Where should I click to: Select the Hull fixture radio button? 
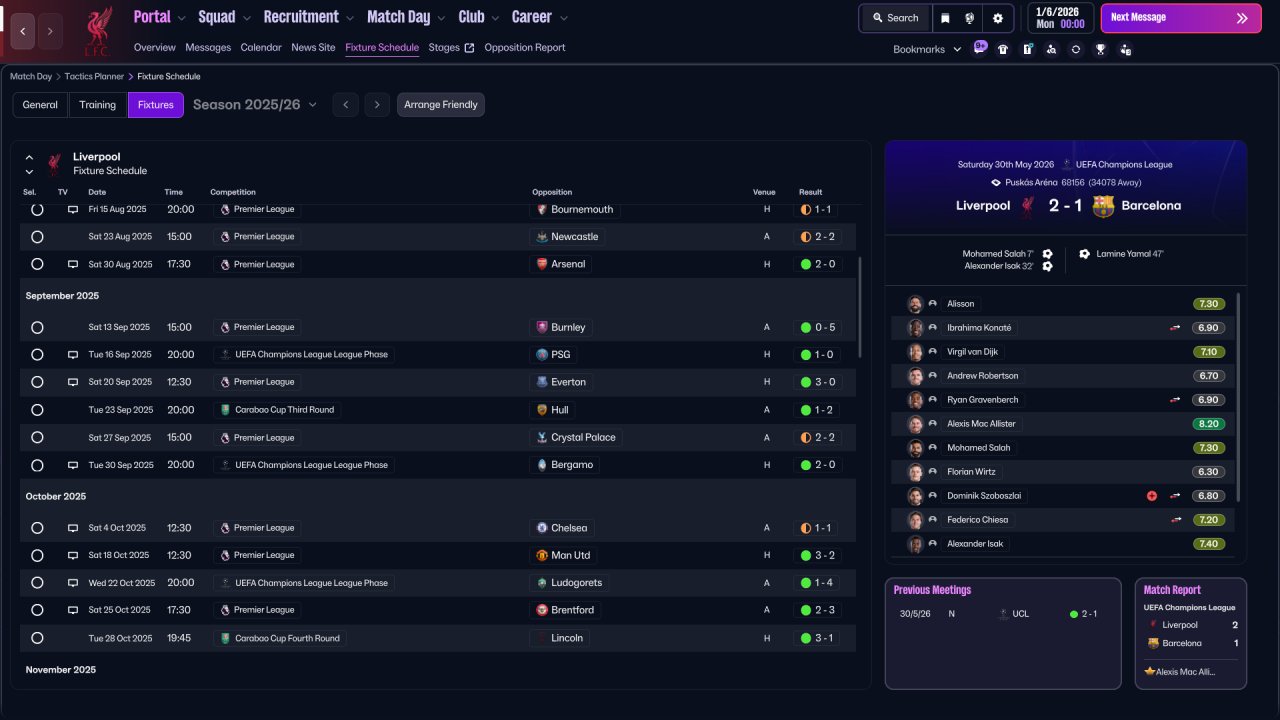click(37, 410)
